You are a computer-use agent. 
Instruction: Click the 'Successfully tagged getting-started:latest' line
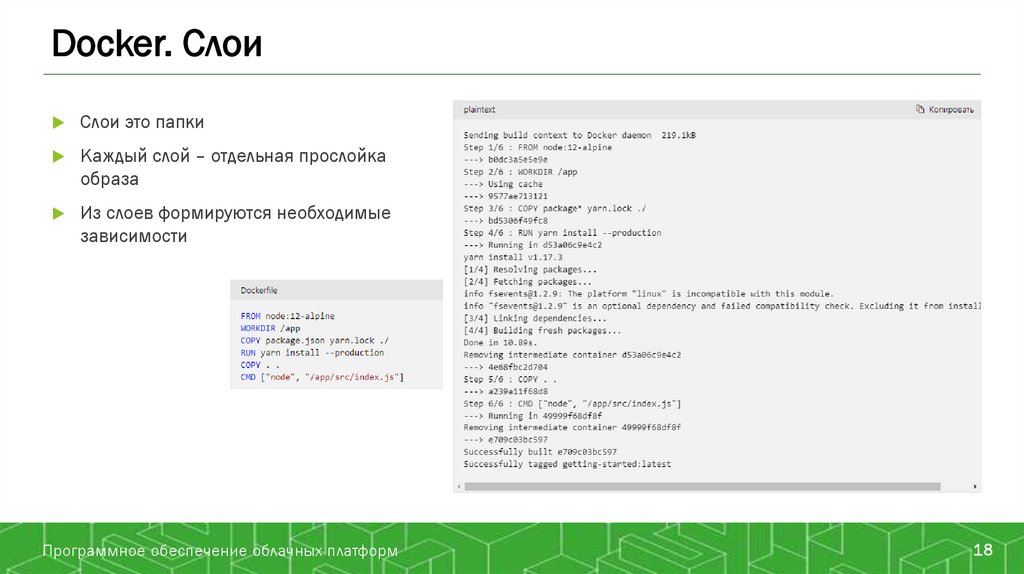[x=567, y=464]
